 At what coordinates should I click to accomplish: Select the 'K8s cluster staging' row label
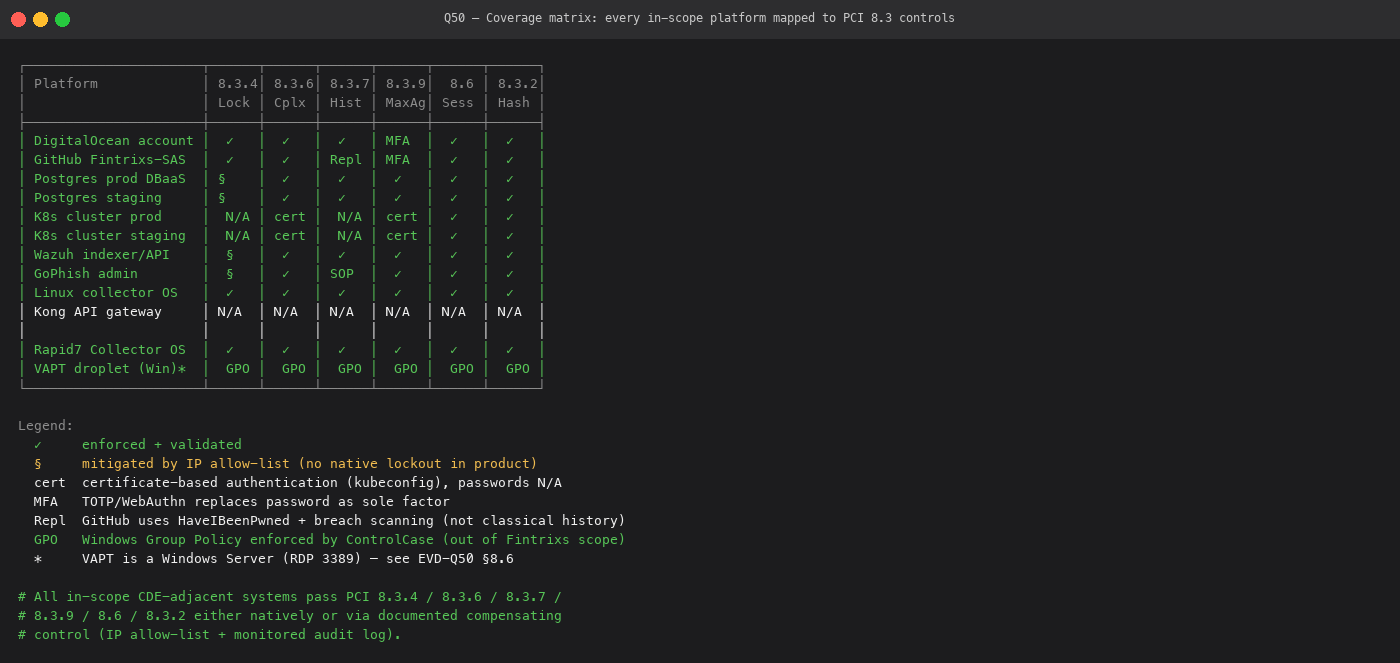click(110, 236)
